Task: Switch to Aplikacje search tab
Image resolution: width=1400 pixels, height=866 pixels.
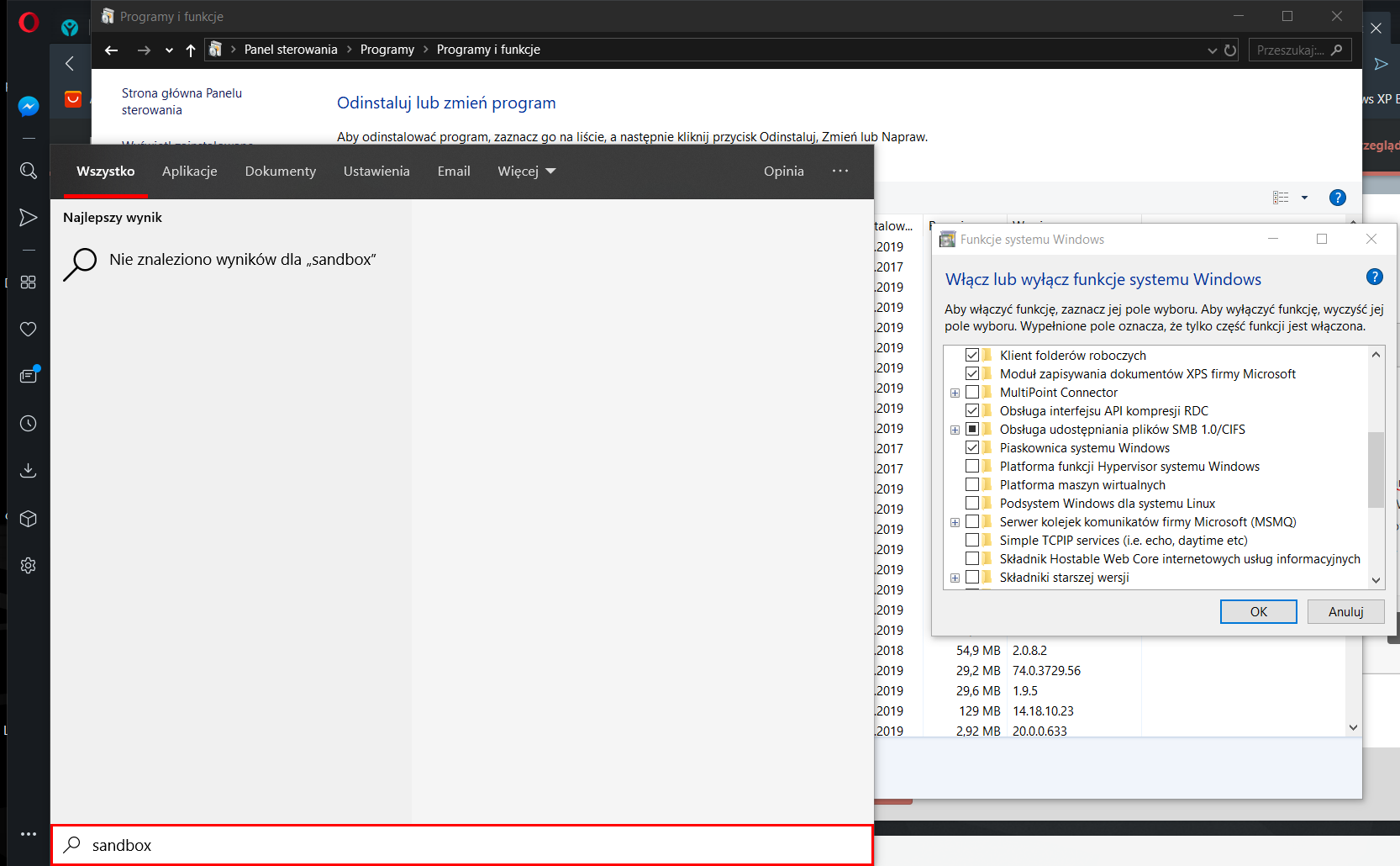Action: [x=190, y=171]
